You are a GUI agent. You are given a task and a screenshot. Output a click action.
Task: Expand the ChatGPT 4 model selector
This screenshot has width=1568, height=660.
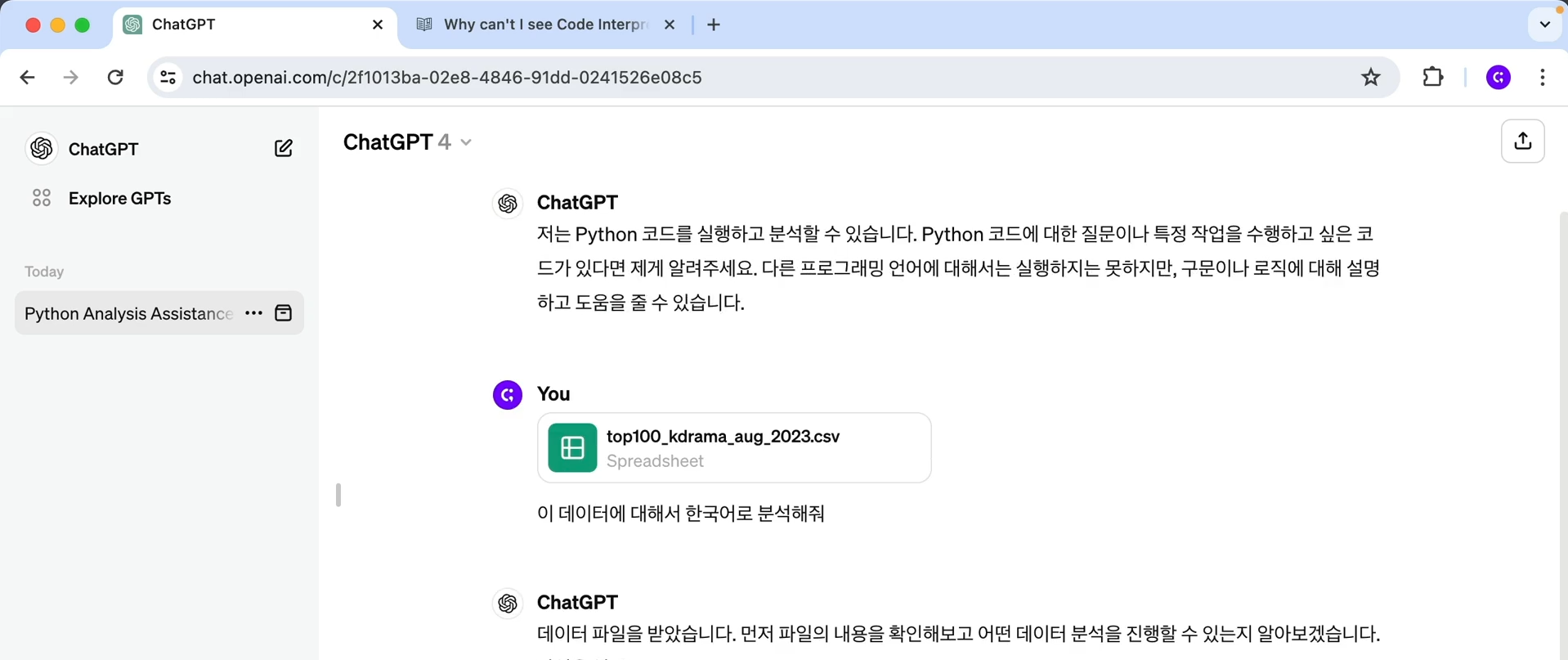[x=407, y=141]
